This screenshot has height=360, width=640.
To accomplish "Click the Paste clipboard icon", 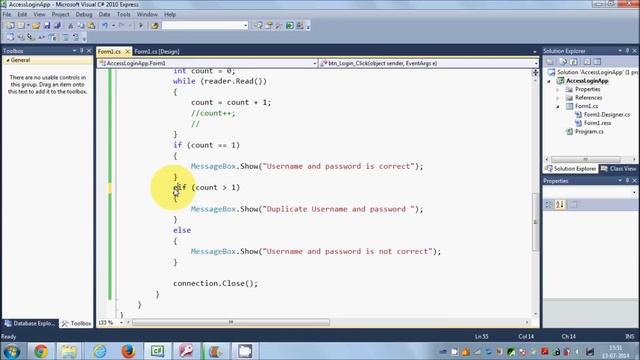I will point(91,26).
